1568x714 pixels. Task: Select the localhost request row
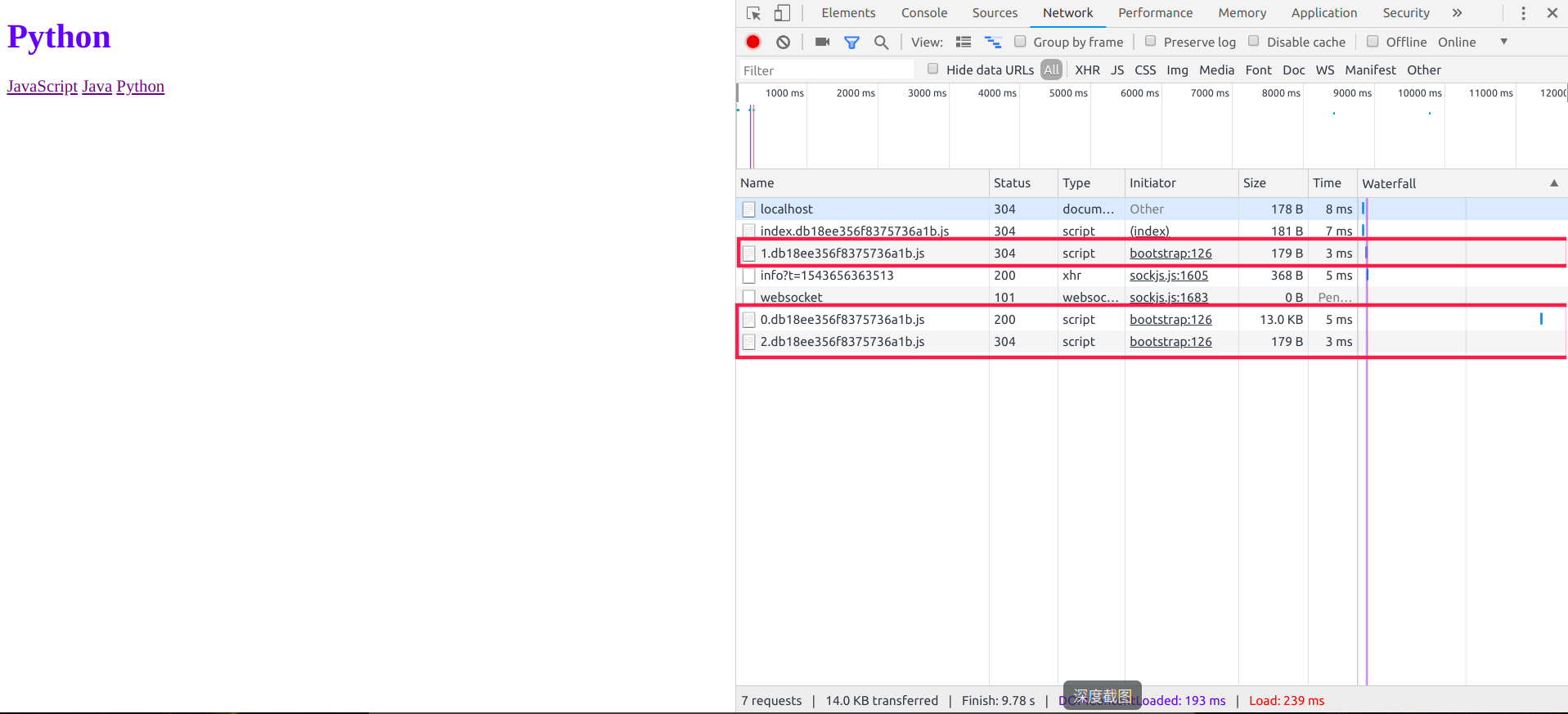point(1152,209)
